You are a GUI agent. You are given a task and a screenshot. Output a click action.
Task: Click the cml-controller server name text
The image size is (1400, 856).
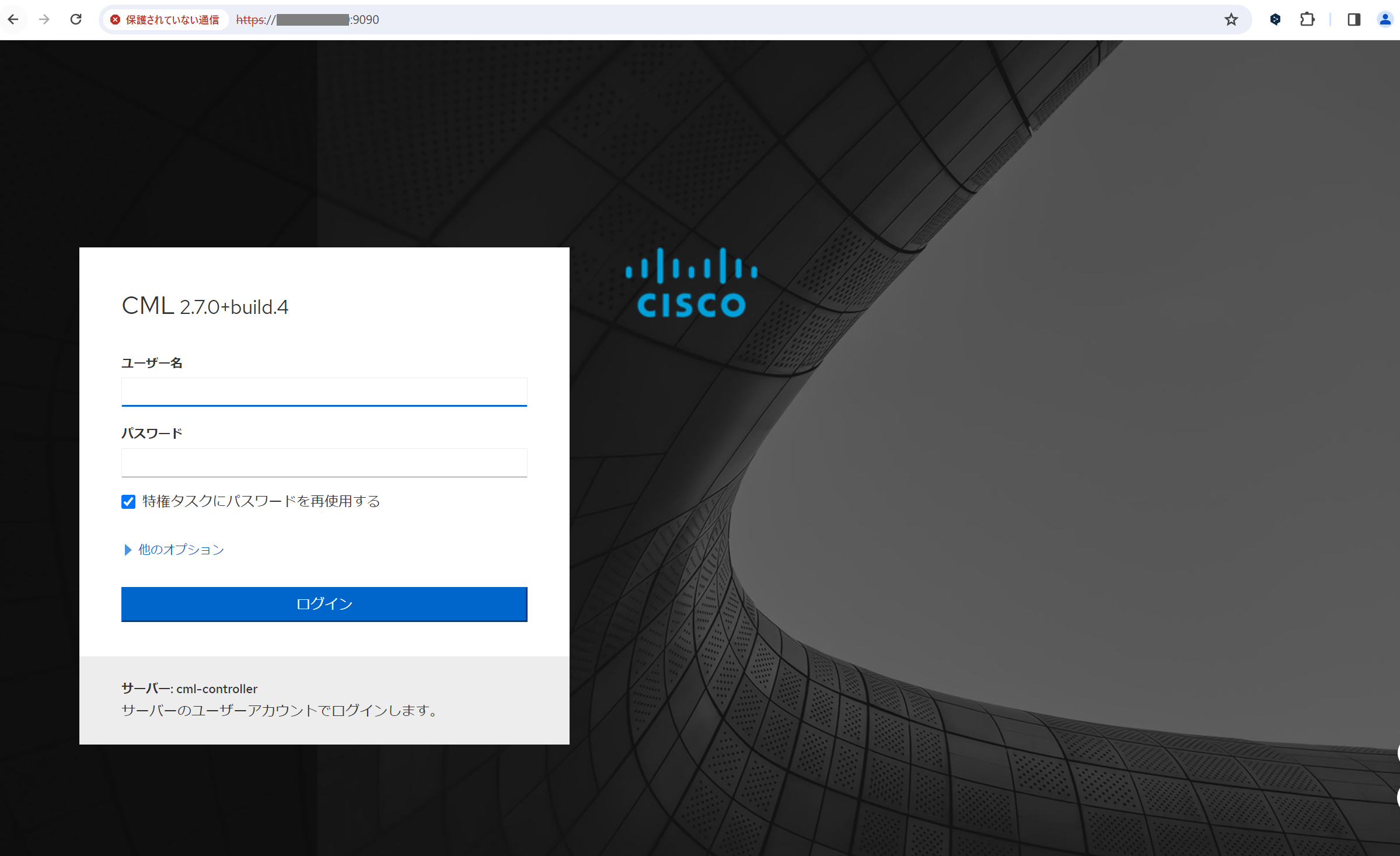pyautogui.click(x=217, y=689)
